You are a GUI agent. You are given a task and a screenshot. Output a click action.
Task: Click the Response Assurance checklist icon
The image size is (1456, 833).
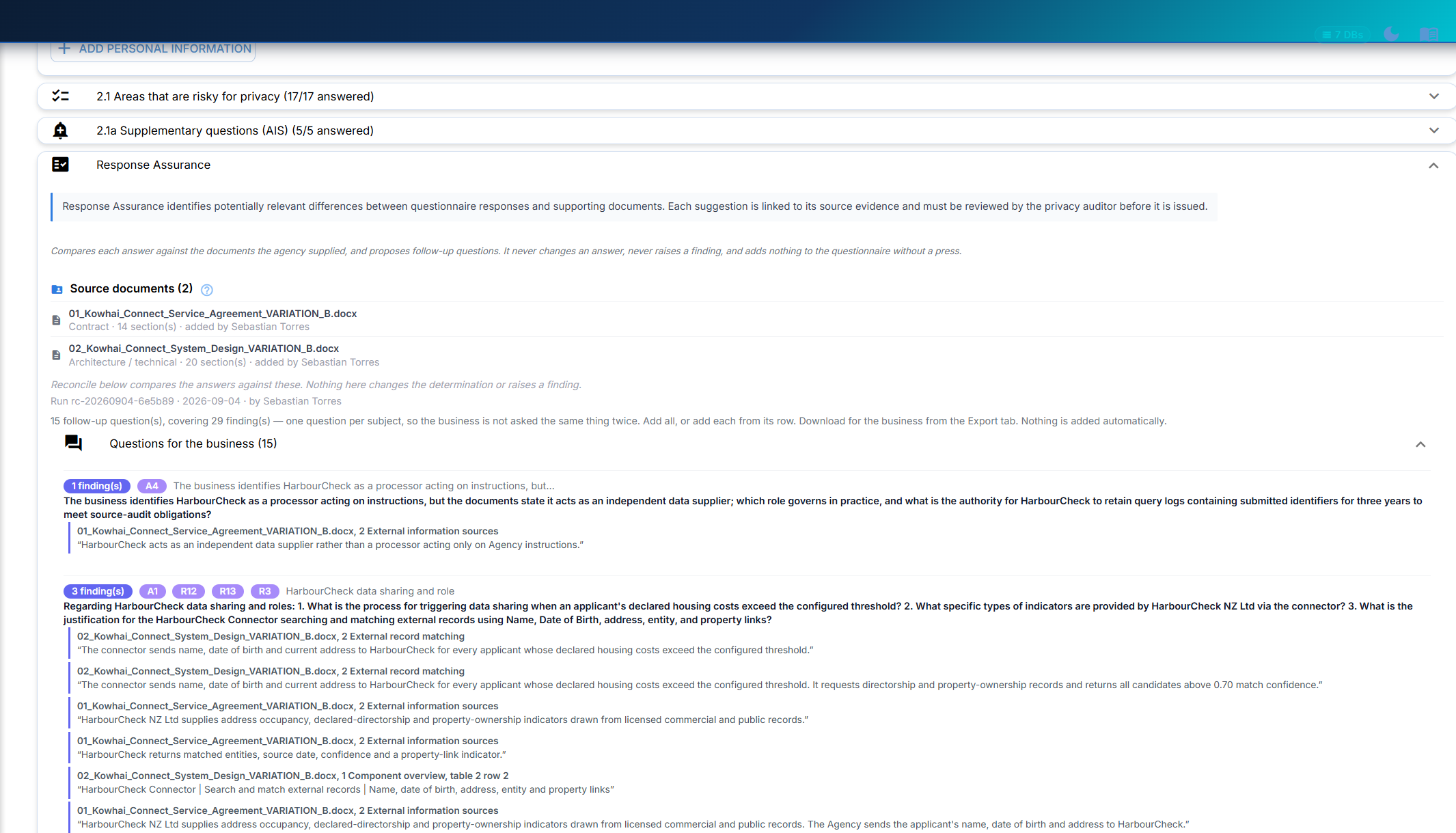pyautogui.click(x=61, y=165)
